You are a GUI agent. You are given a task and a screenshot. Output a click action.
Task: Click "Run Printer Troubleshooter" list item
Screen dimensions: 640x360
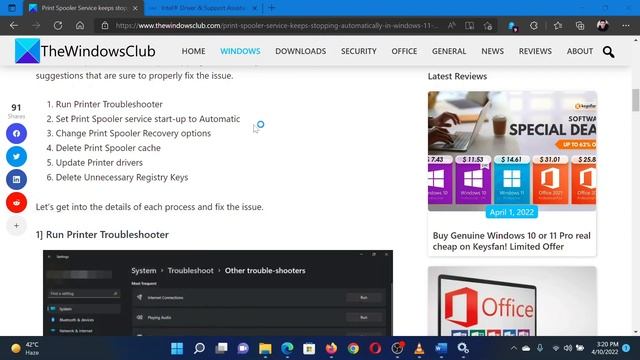click(x=109, y=104)
